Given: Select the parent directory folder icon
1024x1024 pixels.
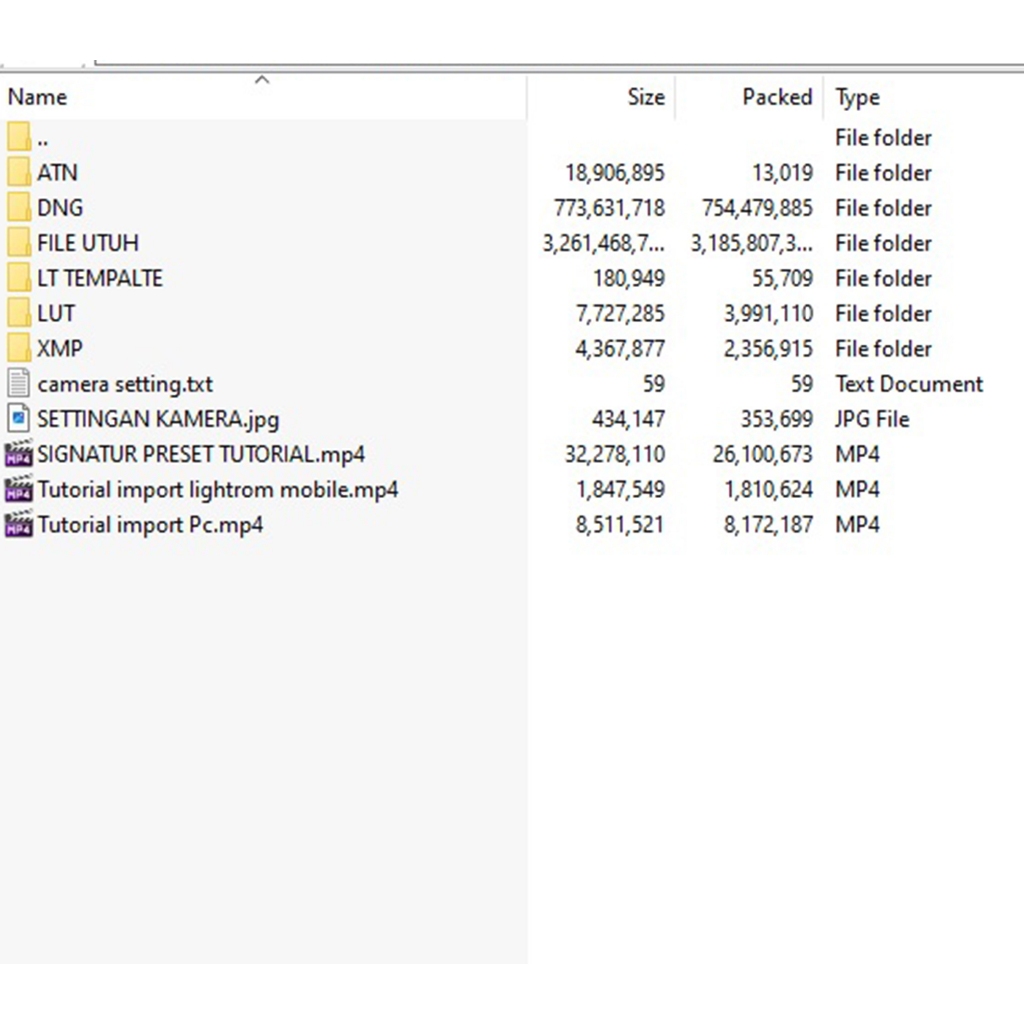Looking at the screenshot, I should [x=19, y=138].
